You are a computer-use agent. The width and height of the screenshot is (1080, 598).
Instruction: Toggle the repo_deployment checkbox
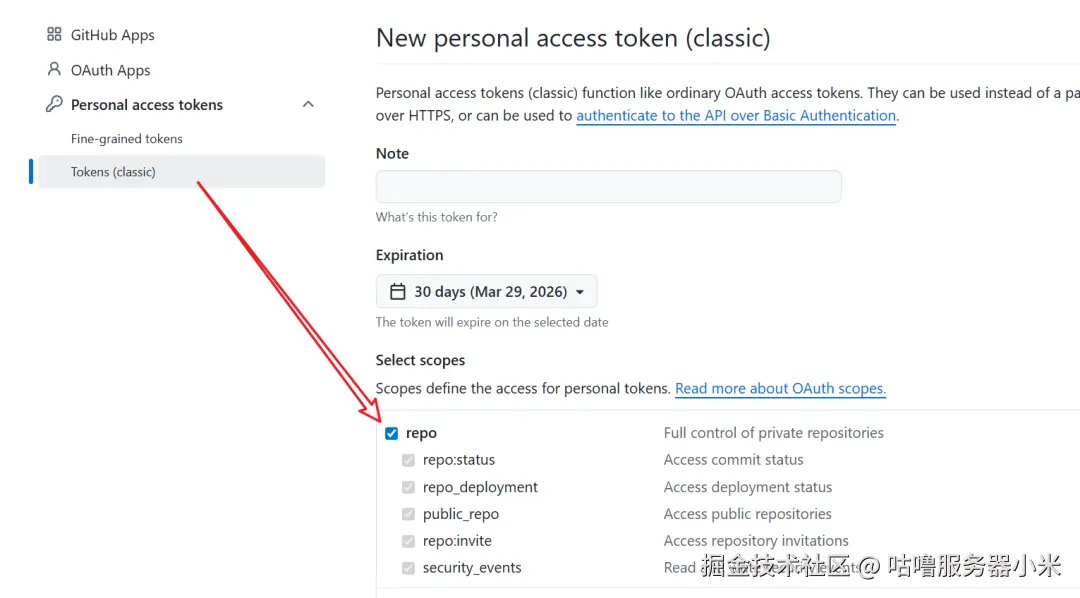point(408,487)
